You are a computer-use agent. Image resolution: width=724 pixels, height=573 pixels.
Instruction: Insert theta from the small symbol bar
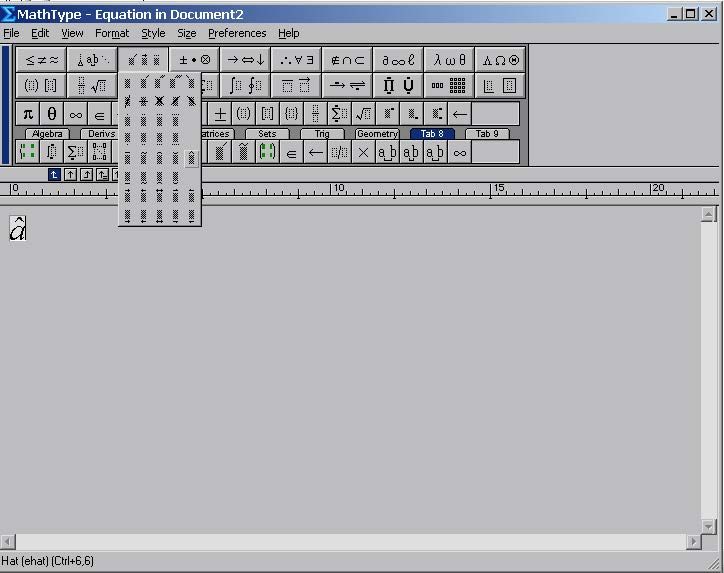[52, 114]
